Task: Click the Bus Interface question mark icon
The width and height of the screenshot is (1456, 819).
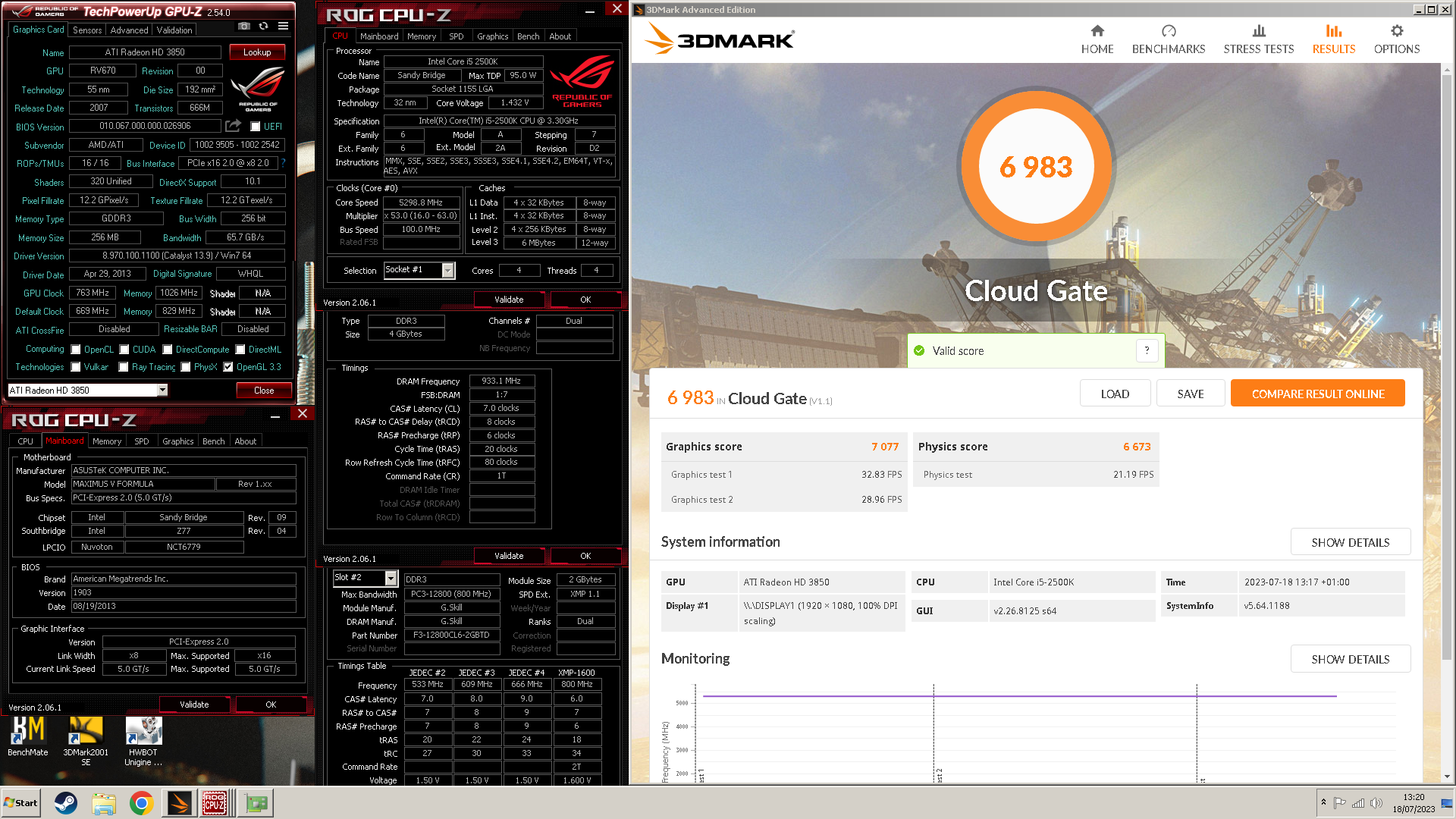Action: [x=283, y=163]
